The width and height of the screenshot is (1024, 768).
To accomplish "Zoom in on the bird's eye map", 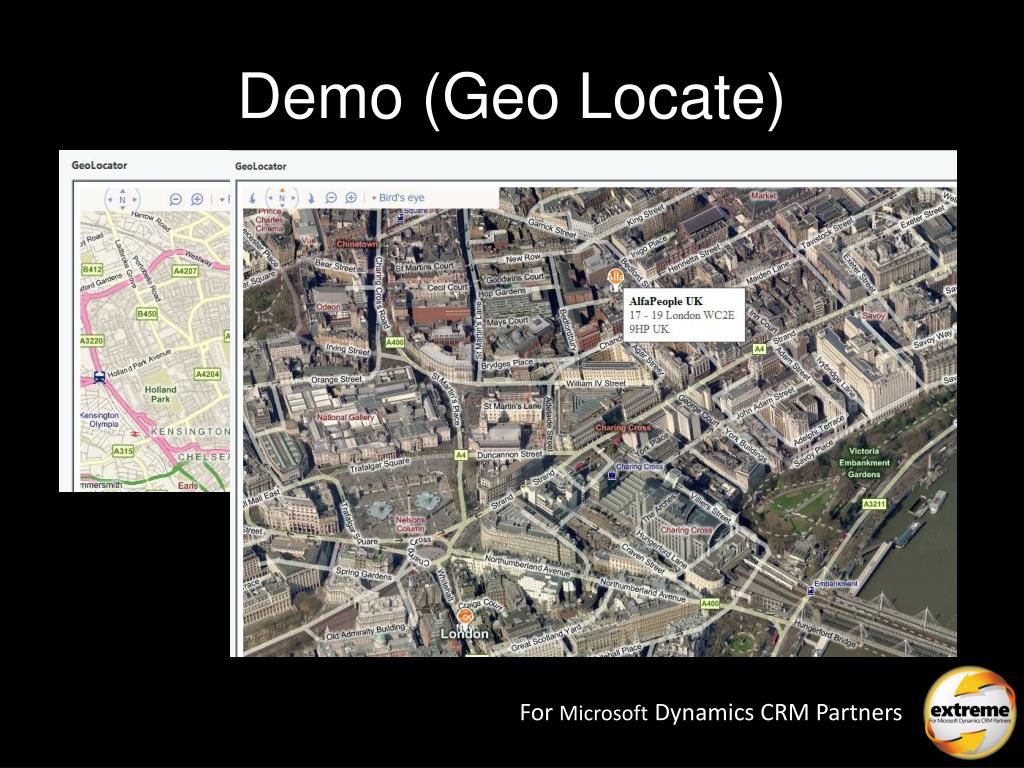I will [351, 198].
